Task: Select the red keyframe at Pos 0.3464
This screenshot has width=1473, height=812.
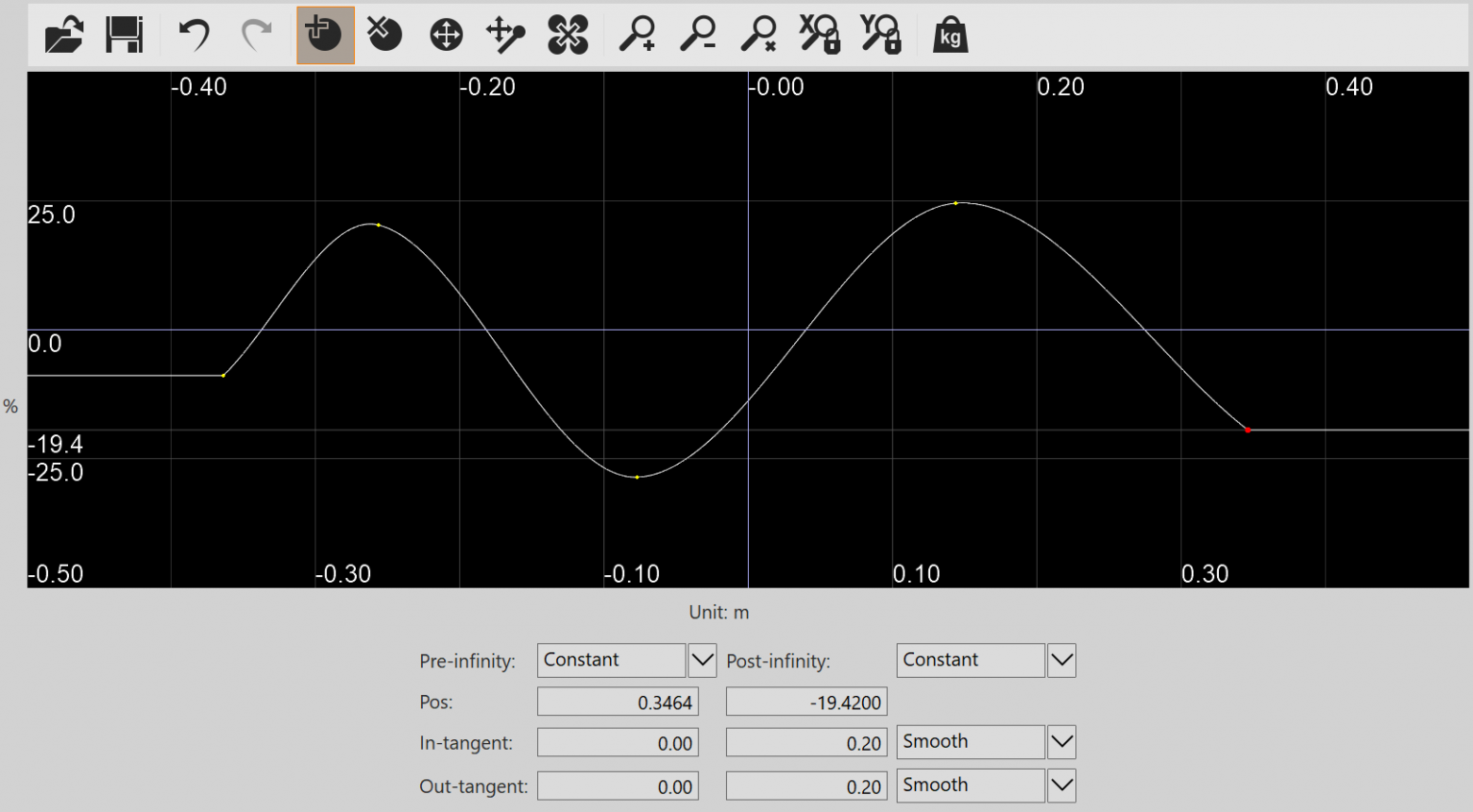Action: pos(1248,430)
